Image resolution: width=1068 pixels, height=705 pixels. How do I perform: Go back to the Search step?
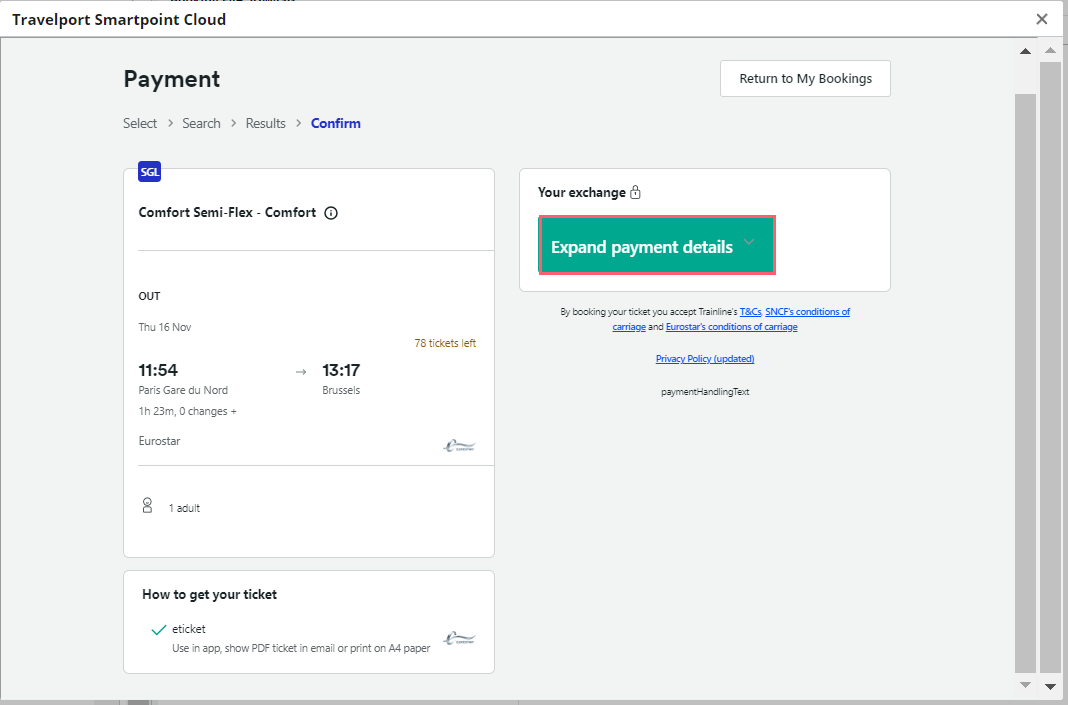pyautogui.click(x=201, y=123)
